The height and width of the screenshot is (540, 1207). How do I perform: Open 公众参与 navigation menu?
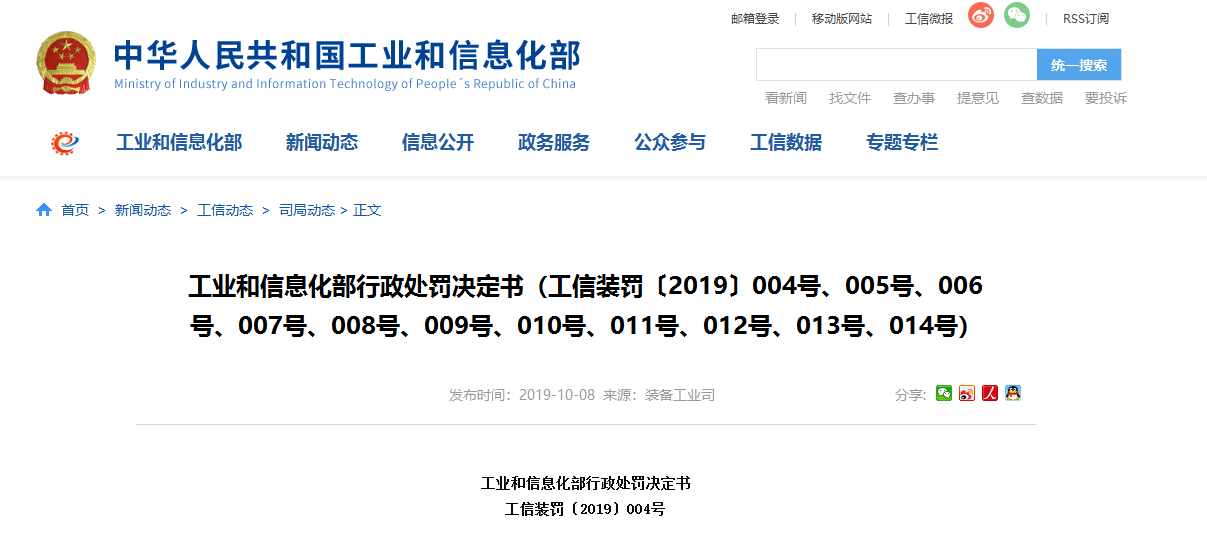coord(670,143)
